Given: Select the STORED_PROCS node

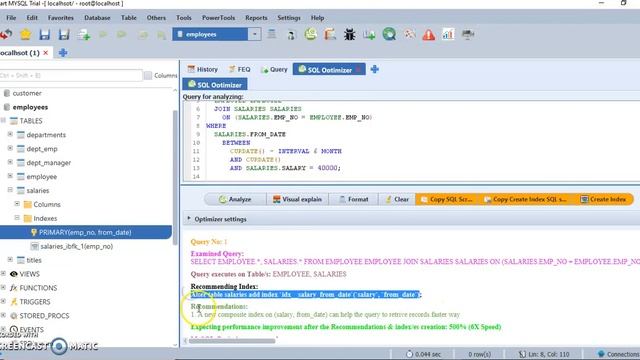Looking at the screenshot, I should click(x=44, y=316).
